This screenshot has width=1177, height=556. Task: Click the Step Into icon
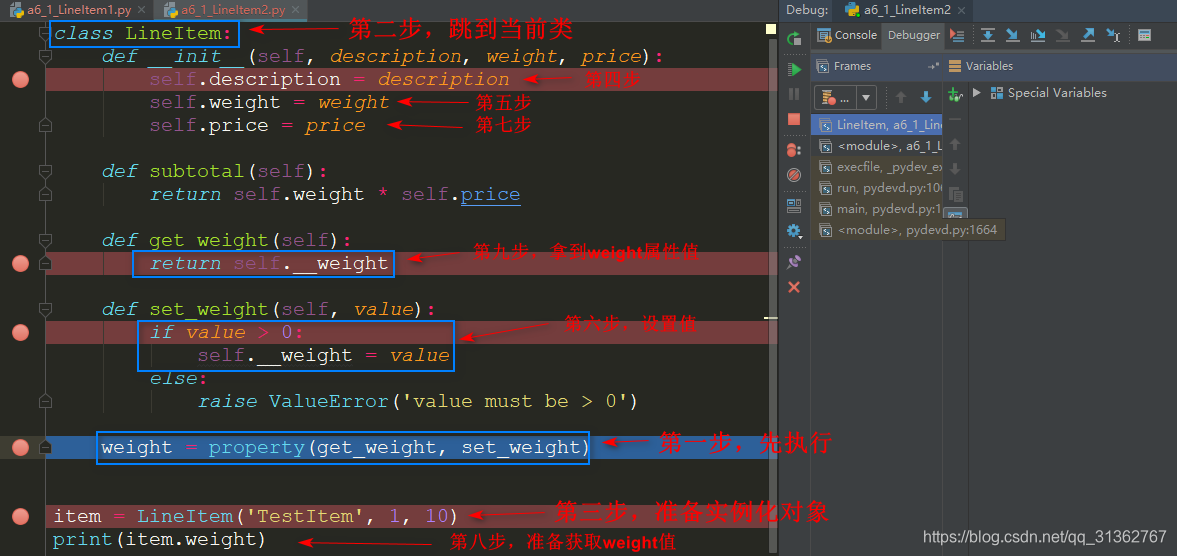1012,35
